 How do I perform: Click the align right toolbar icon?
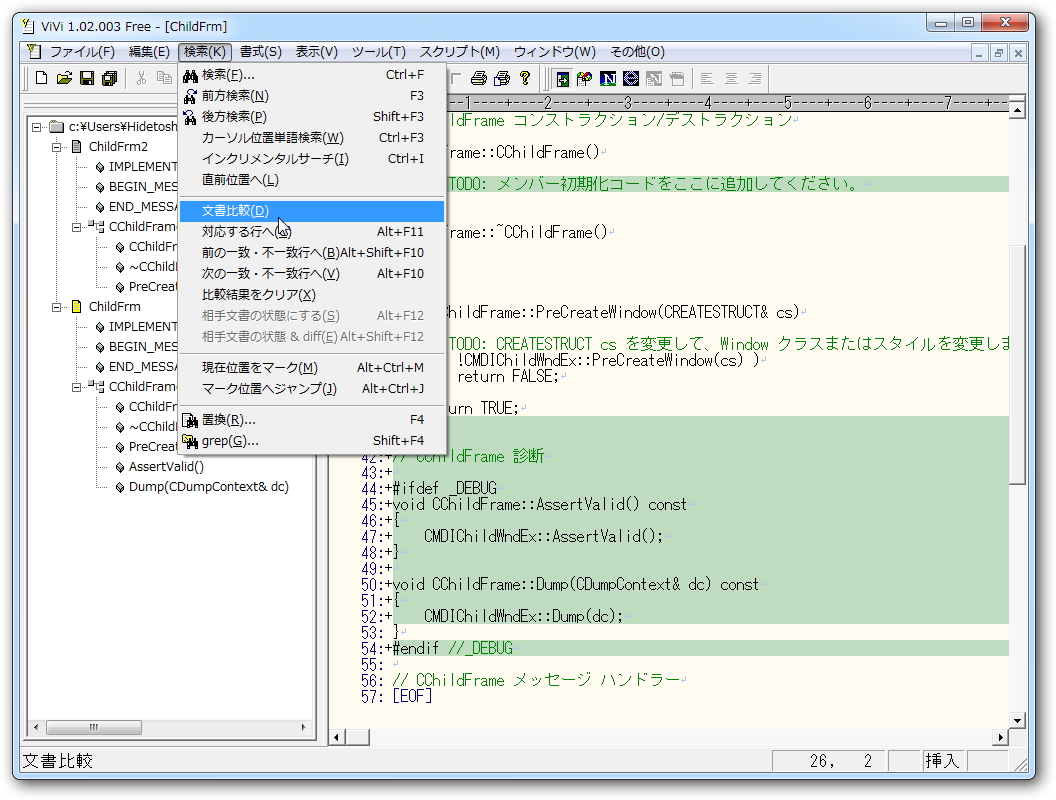tap(755, 79)
